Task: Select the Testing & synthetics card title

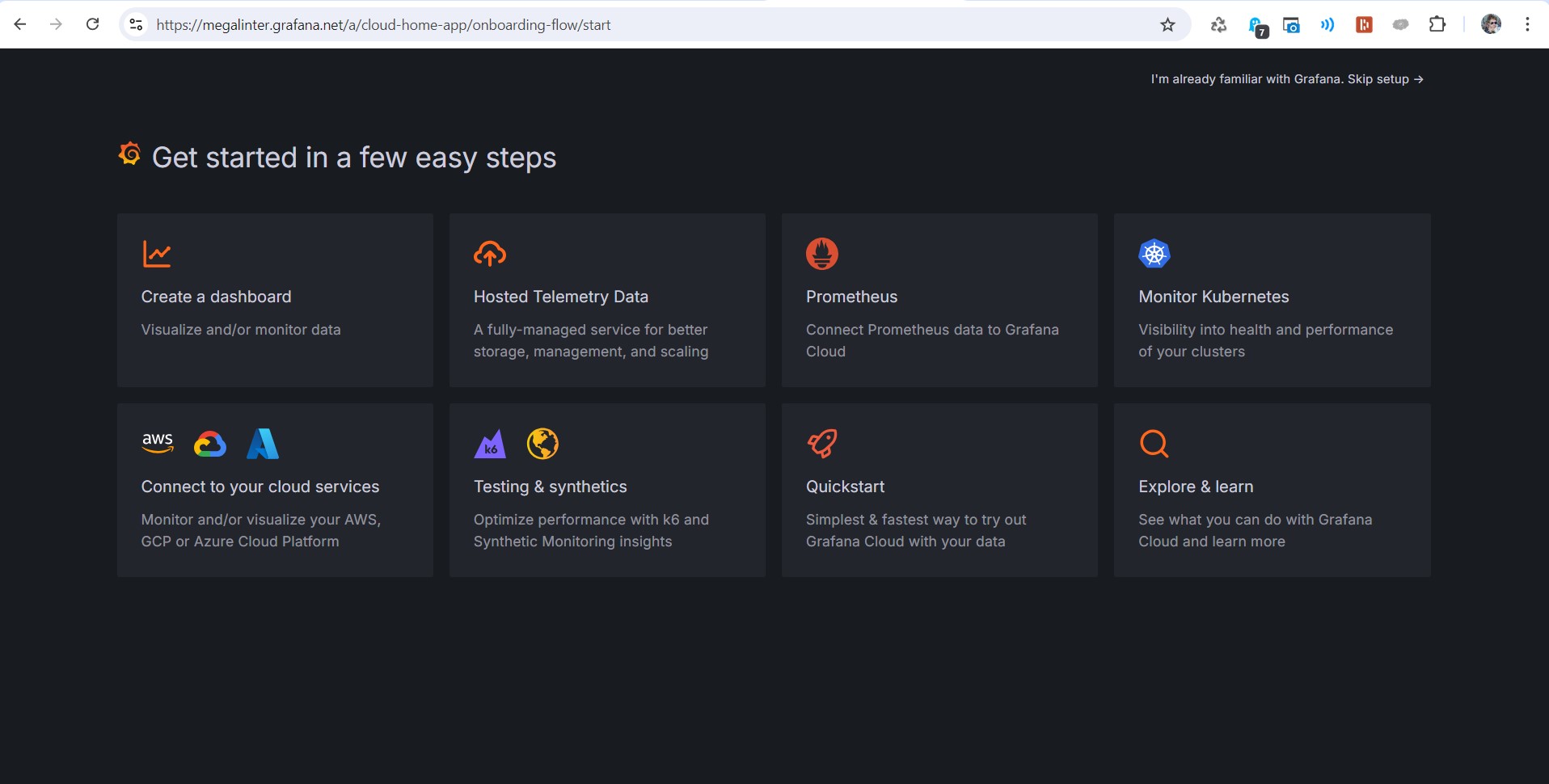Action: (550, 487)
